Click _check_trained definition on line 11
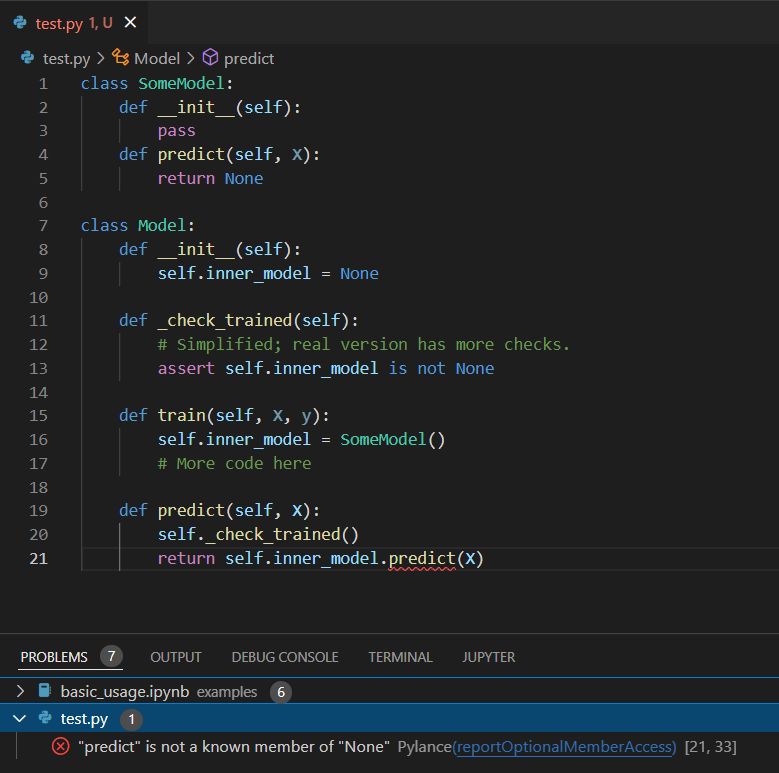Screen dimensions: 779x773 pyautogui.click(x=225, y=320)
